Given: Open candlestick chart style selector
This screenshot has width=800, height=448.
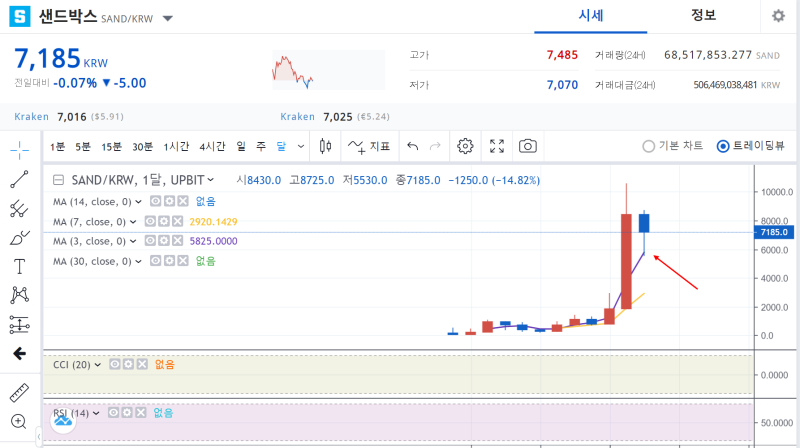Looking at the screenshot, I should click(325, 146).
